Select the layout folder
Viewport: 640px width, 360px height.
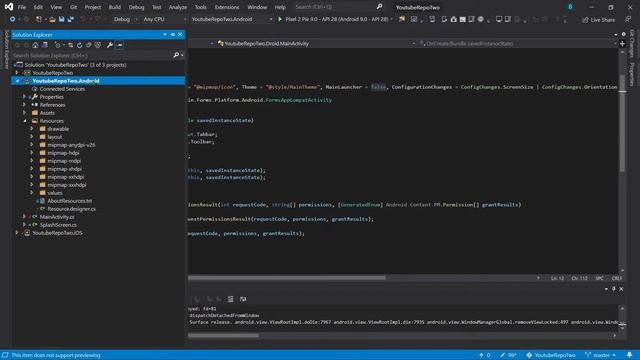[x=54, y=137]
